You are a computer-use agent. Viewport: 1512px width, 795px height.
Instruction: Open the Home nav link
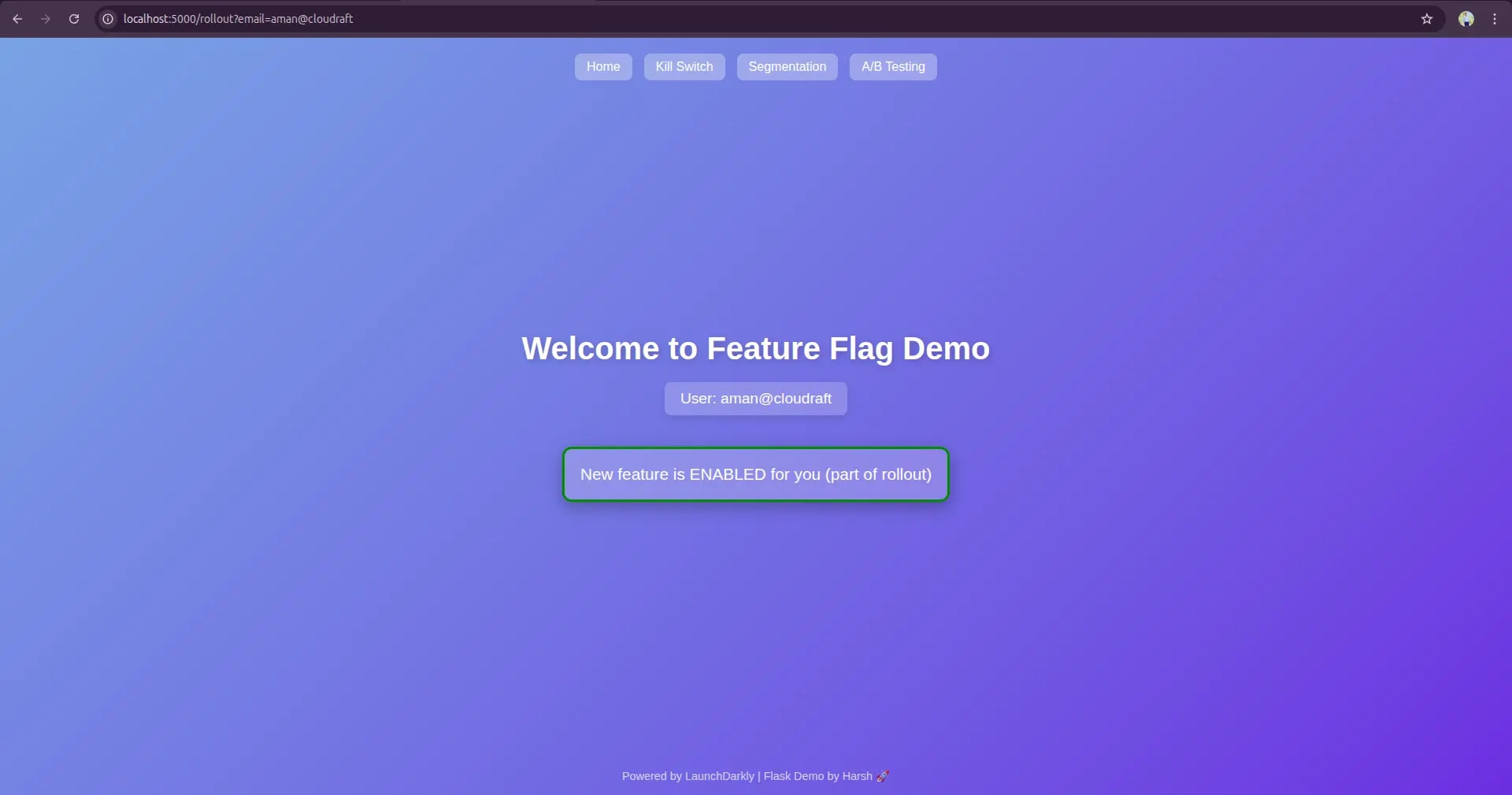point(603,67)
